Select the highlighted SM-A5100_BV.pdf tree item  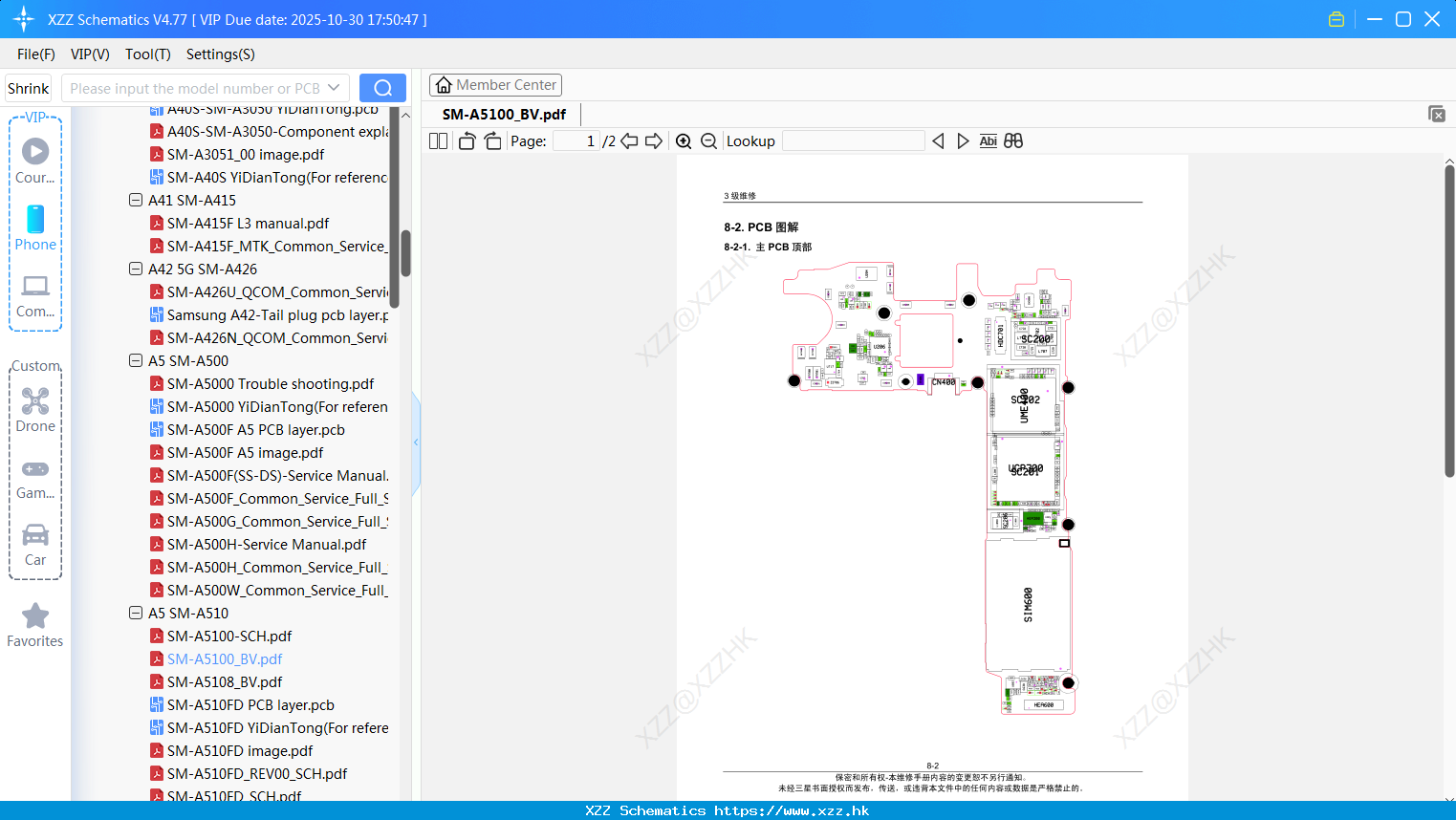pyautogui.click(x=225, y=659)
